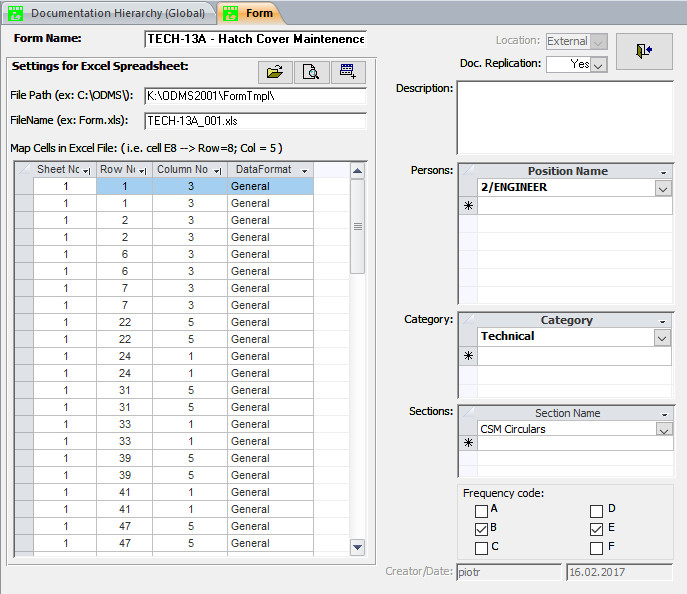Image resolution: width=687 pixels, height=594 pixels.
Task: Click the first Row No 22 cell
Action: click(124, 322)
